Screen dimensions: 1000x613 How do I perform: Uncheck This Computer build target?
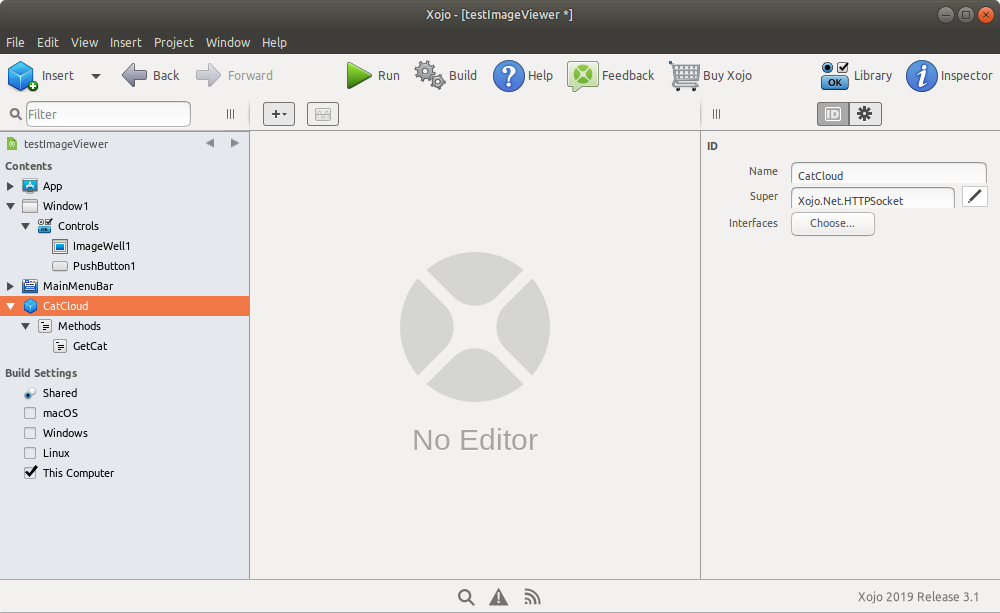[30, 473]
